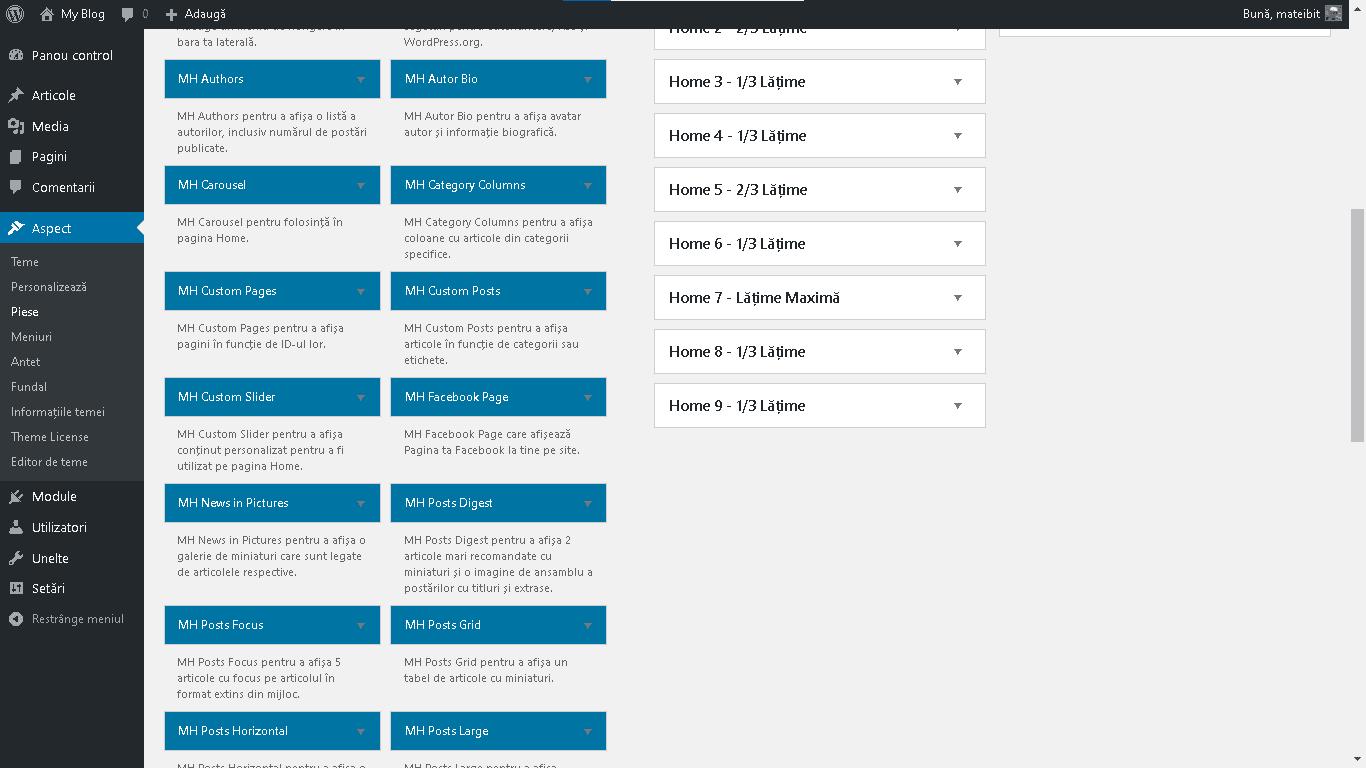Image resolution: width=1366 pixels, height=768 pixels.
Task: Open the MH Carousel widget dropdown arrow
Action: pos(360,185)
